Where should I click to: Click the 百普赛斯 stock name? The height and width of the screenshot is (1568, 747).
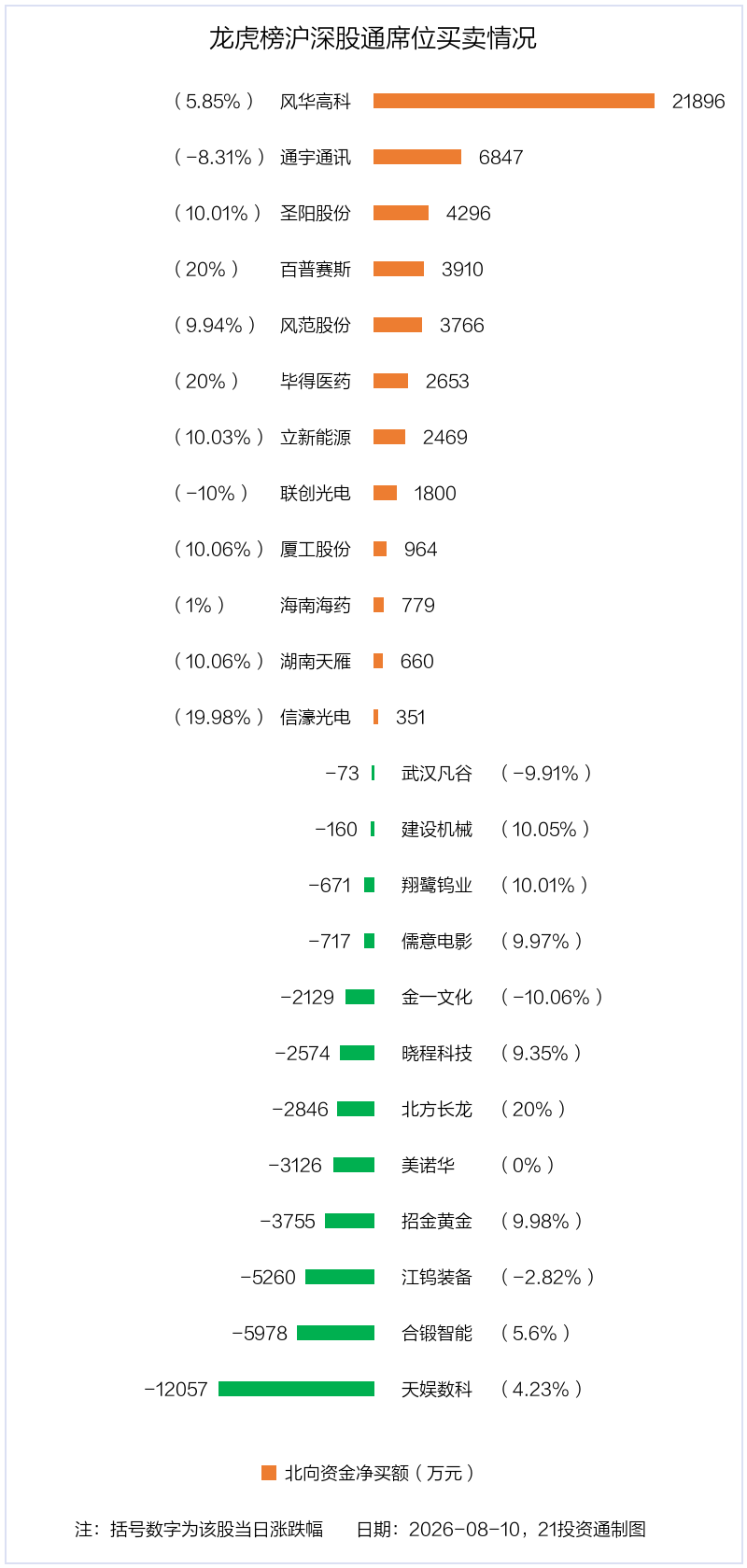316,269
